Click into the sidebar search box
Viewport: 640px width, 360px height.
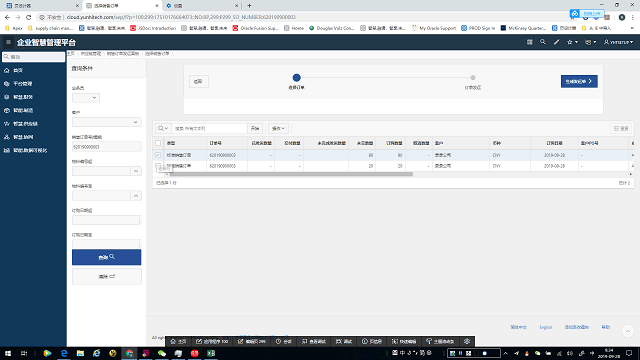[33, 57]
